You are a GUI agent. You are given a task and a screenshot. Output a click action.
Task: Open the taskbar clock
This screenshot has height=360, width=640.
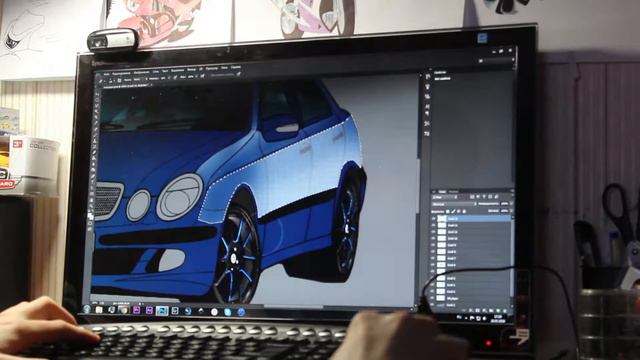point(498,319)
